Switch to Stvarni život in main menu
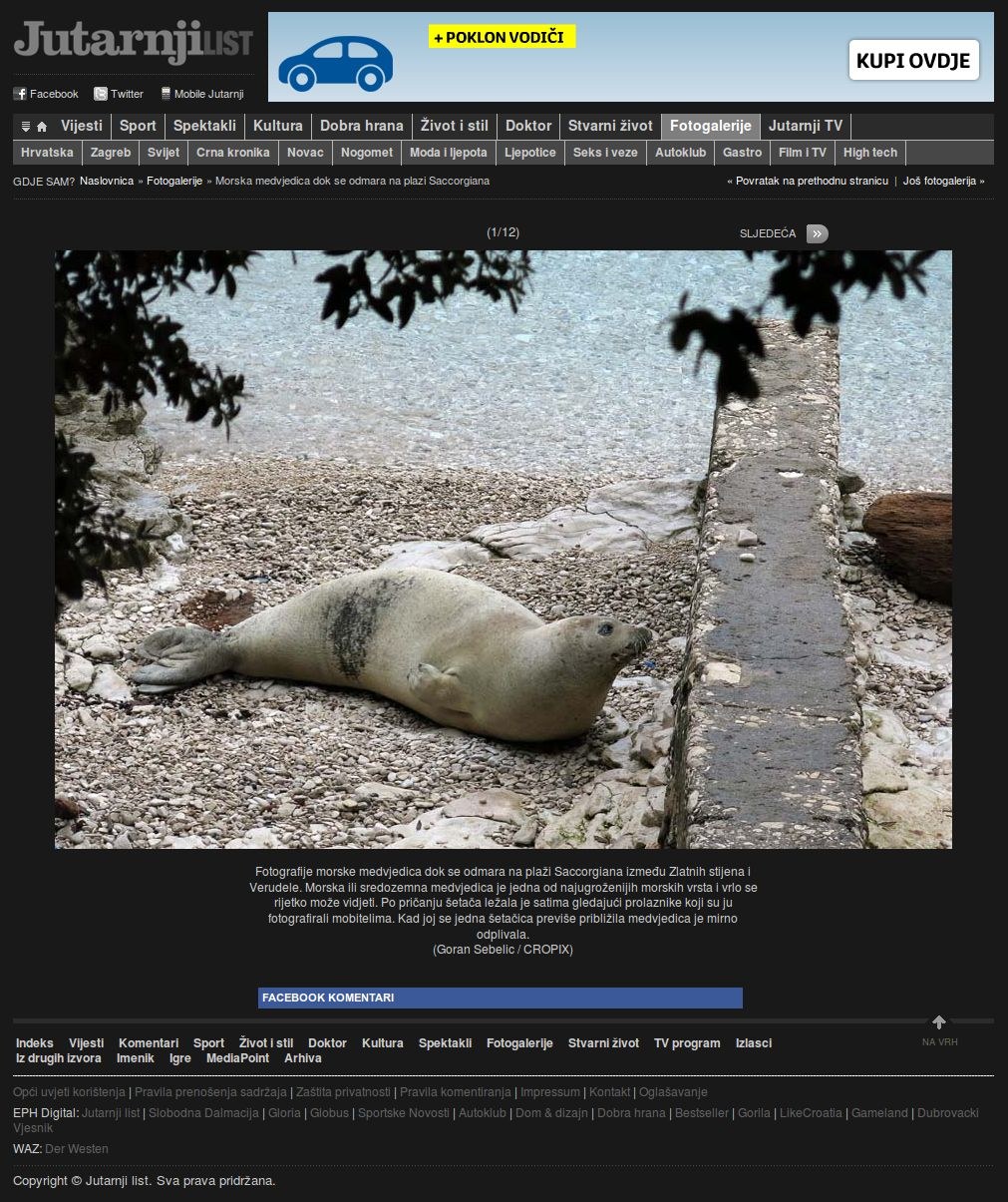 [610, 126]
